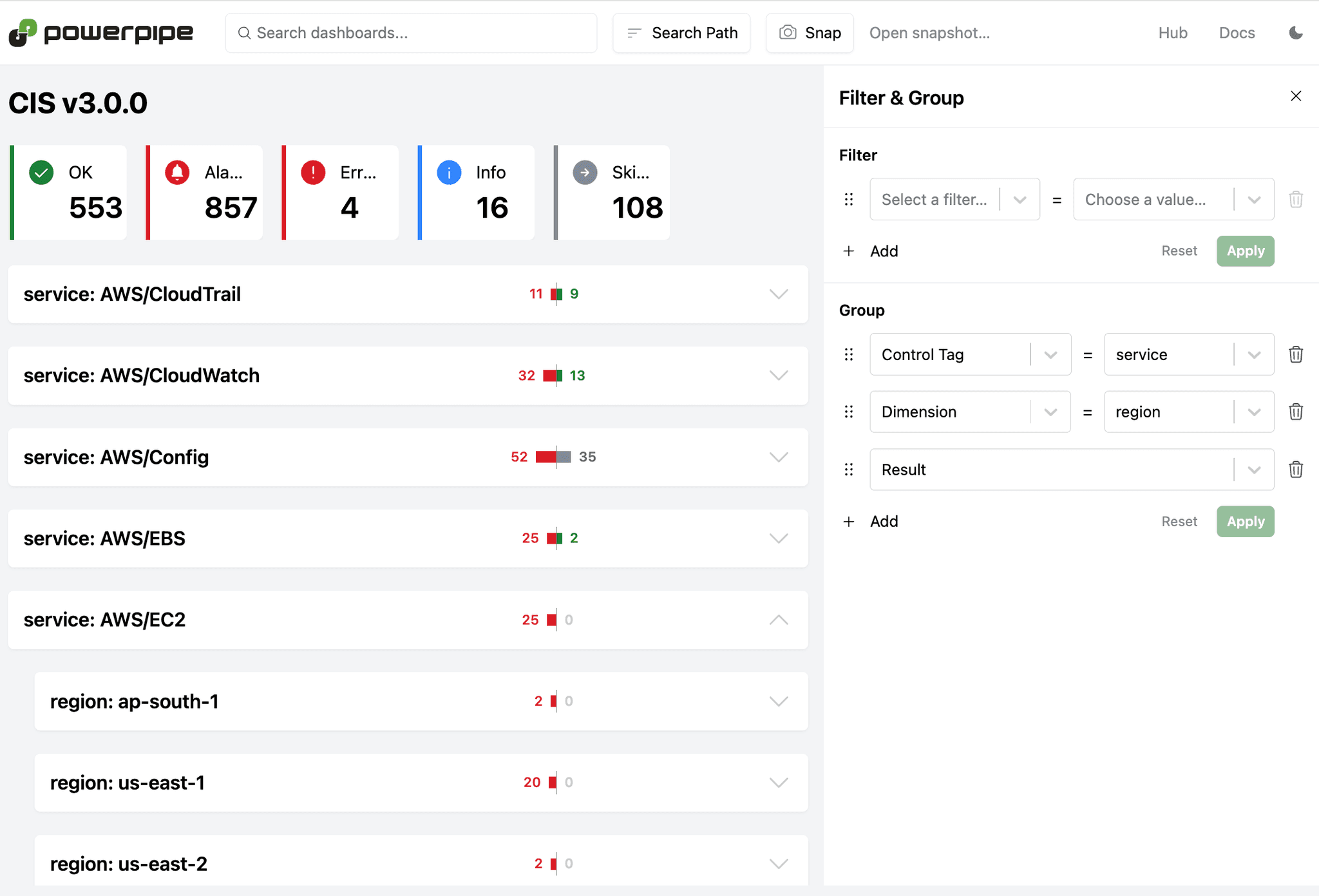Click the Powerpipe logo

(x=100, y=33)
